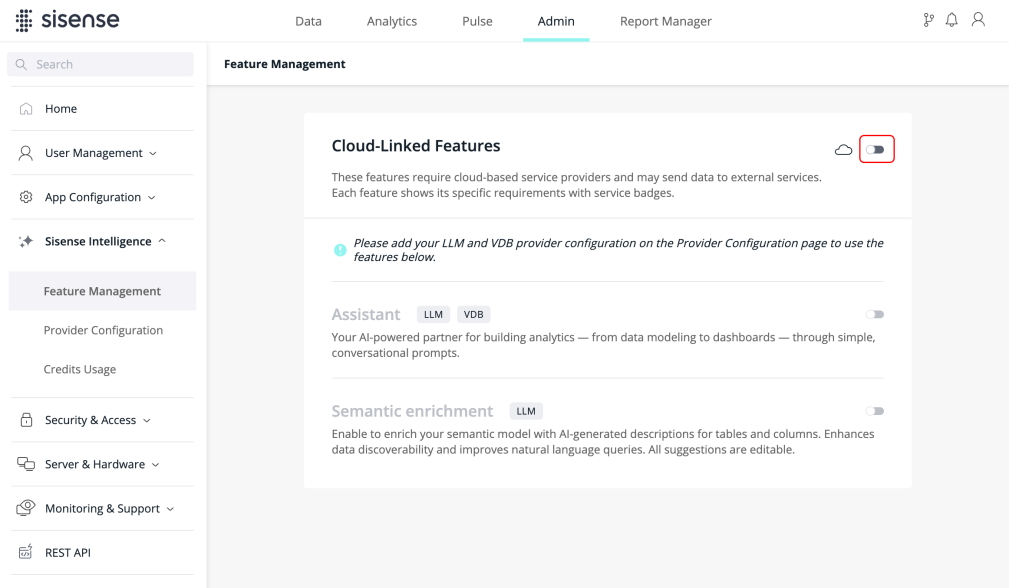Toggle the Assistant feature switch
The width and height of the screenshot is (1009, 588).
tap(875, 315)
